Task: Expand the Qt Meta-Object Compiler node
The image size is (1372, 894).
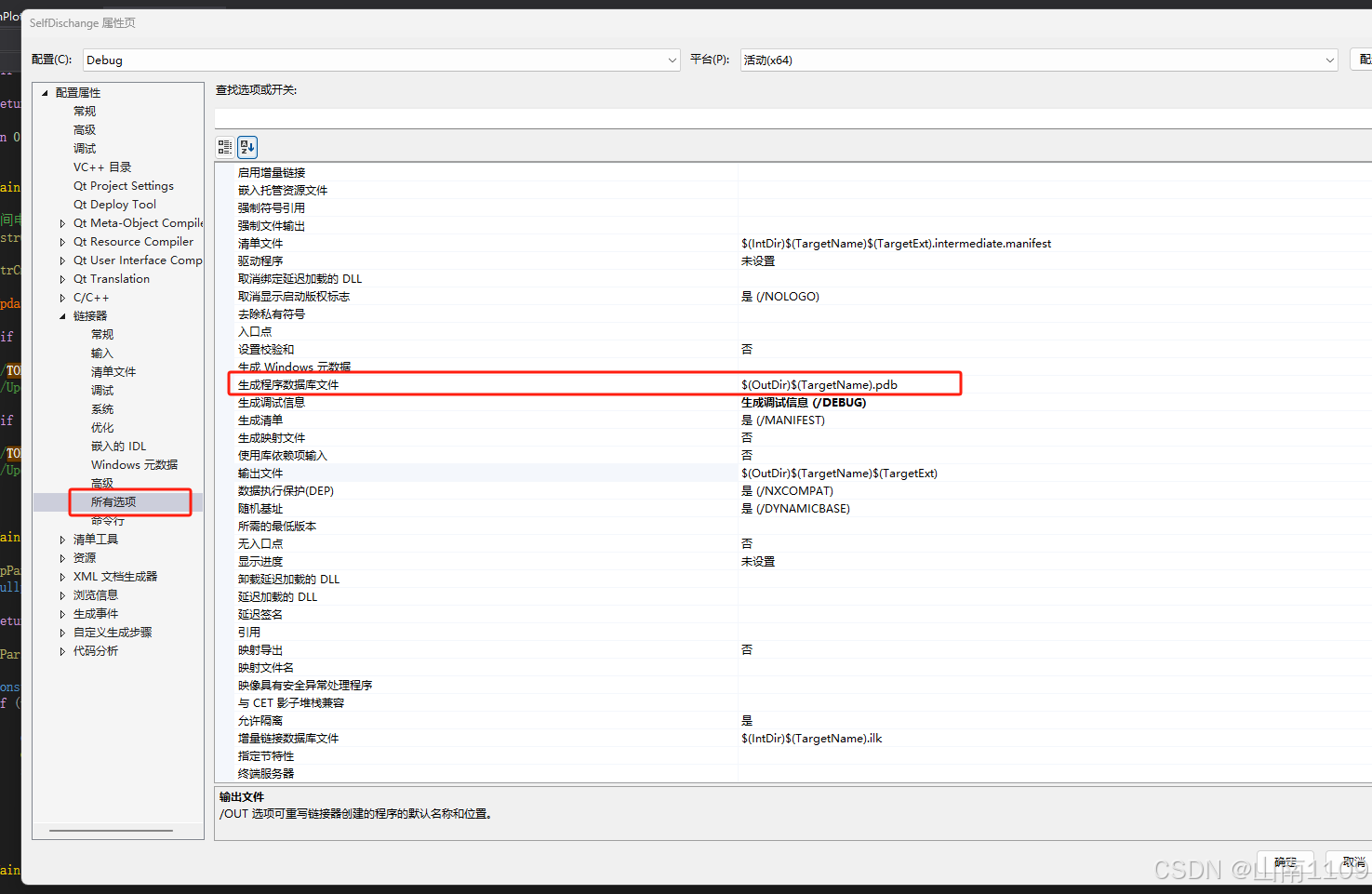Action: click(x=62, y=223)
